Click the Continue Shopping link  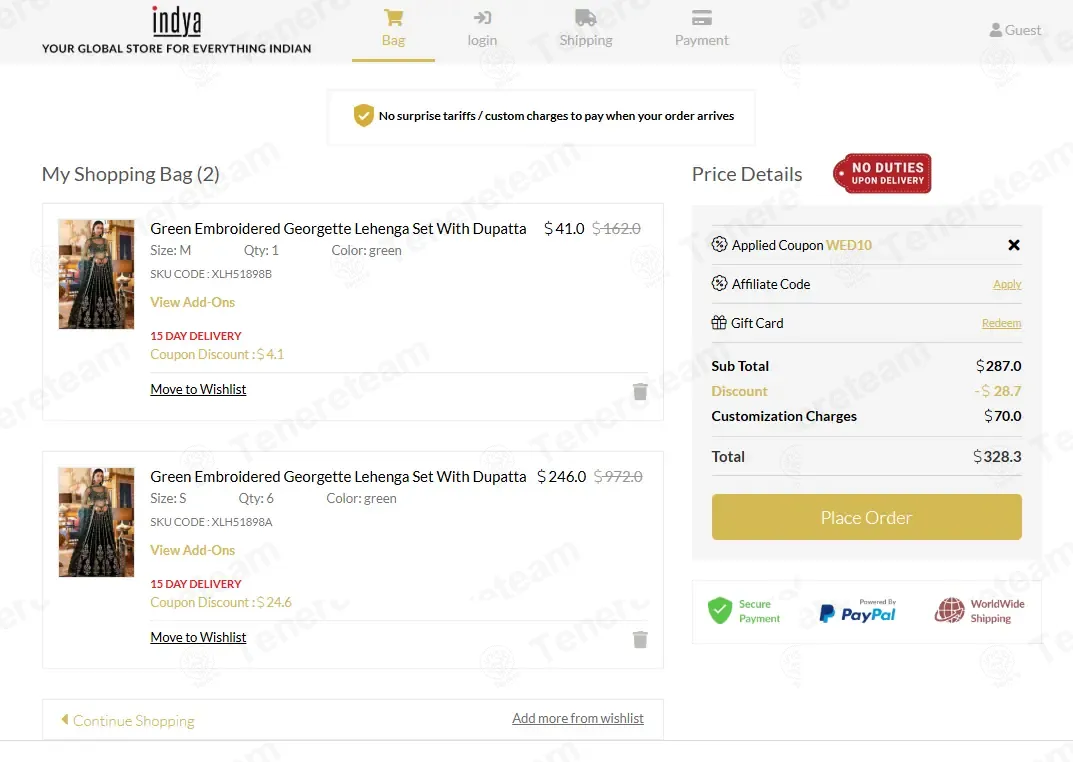[x=133, y=721]
